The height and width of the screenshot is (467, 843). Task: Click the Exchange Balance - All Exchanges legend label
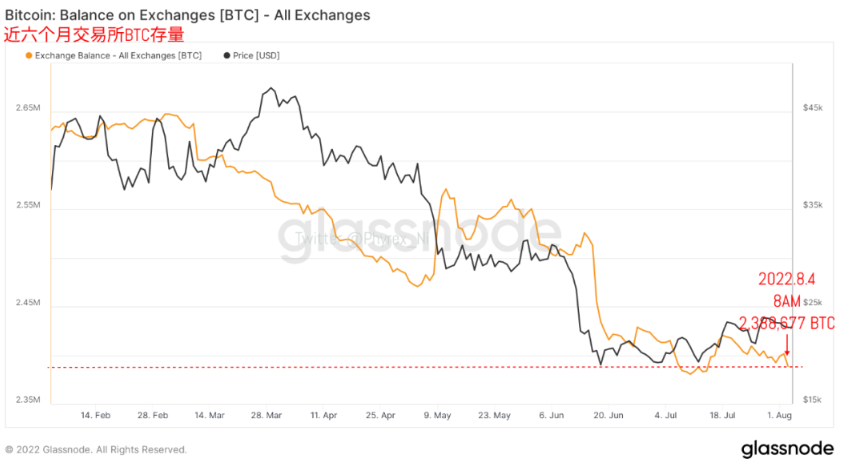118,55
